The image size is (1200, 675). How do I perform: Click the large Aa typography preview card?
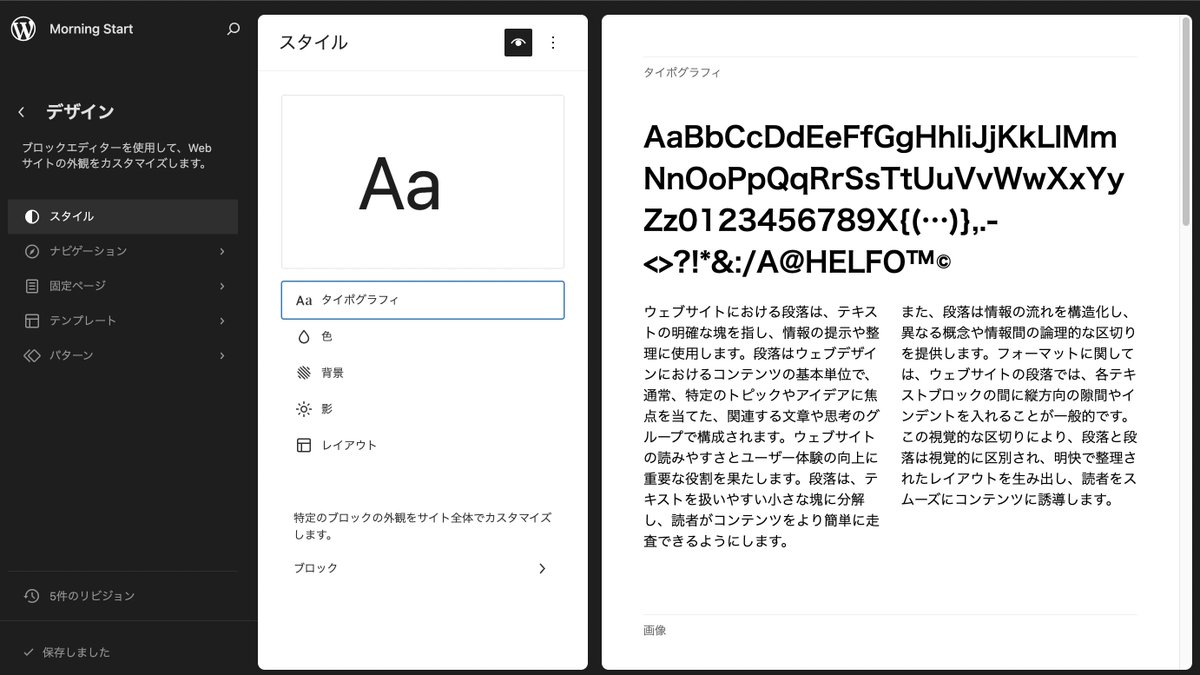tap(422, 181)
